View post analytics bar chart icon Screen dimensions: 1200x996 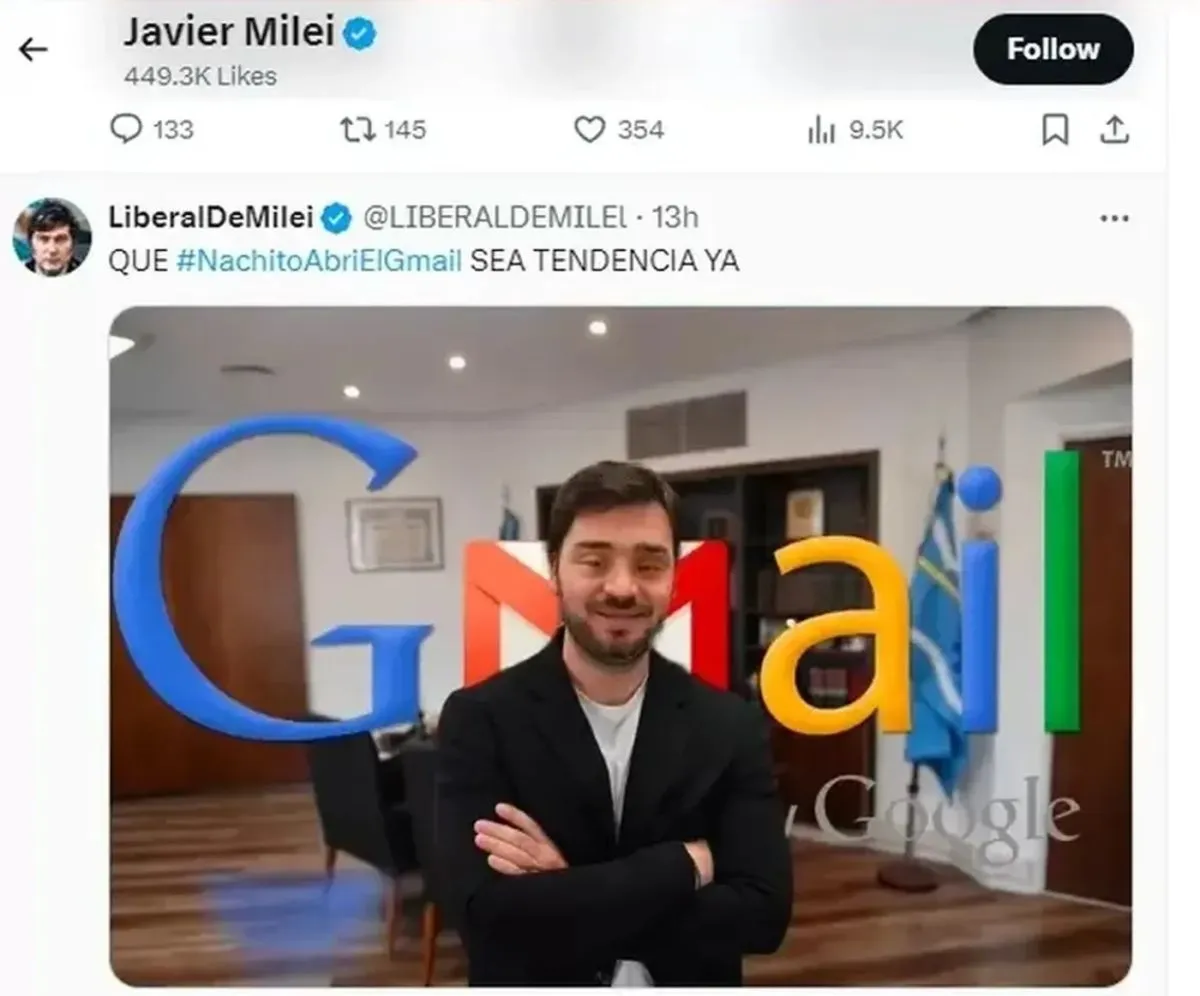click(821, 130)
